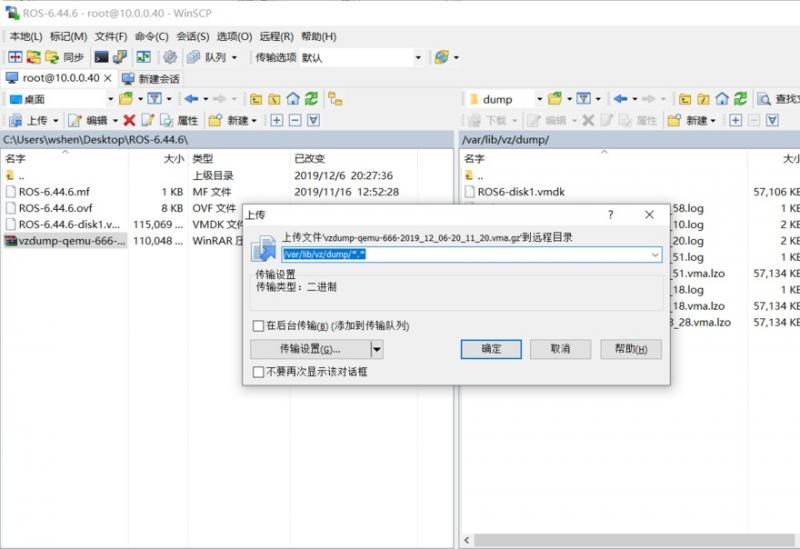Click the local panel open directory folder icon
Image resolution: width=800 pixels, height=549 pixels.
pos(126,98)
